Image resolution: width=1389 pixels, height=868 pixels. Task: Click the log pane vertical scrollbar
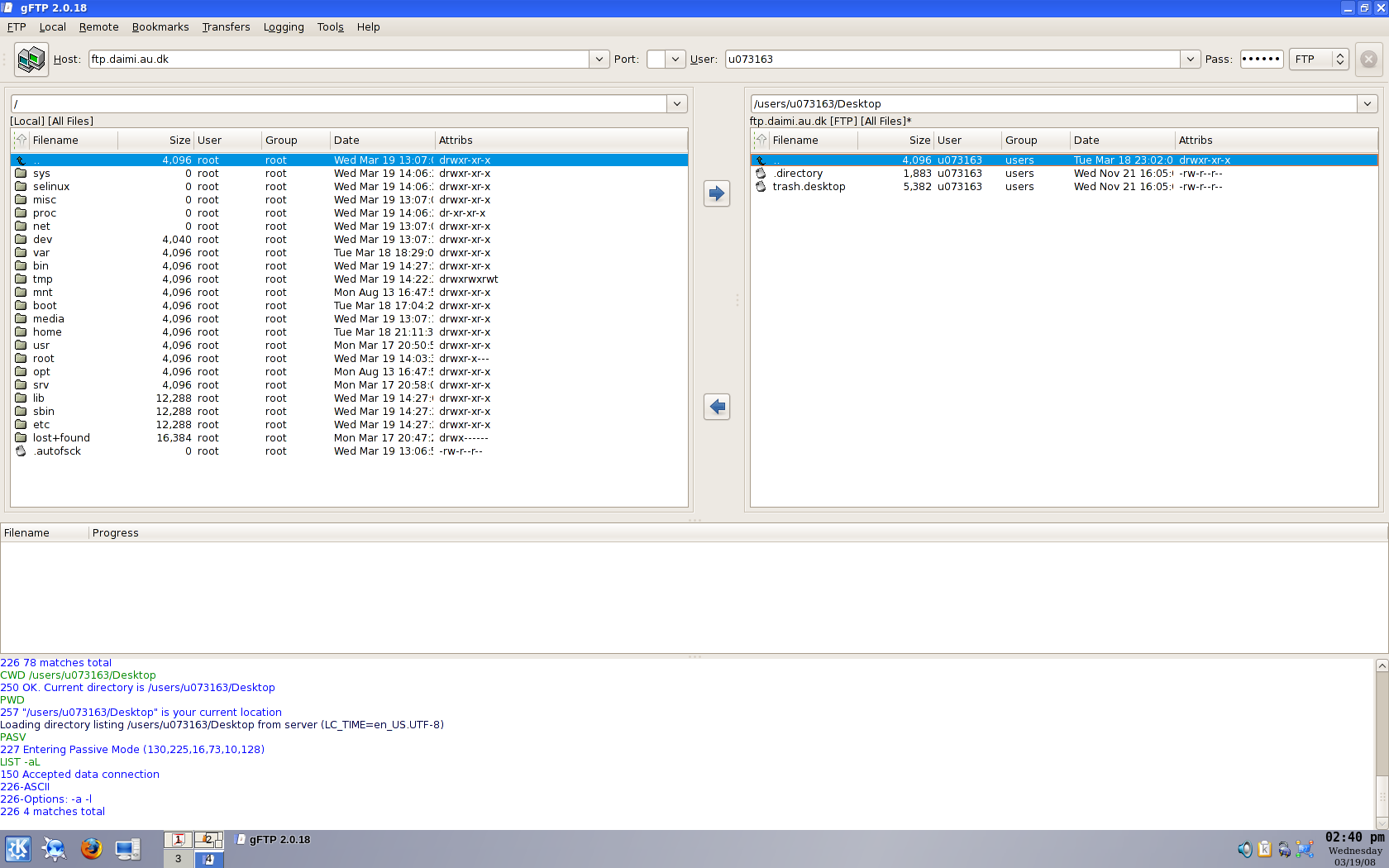pos(1382,744)
